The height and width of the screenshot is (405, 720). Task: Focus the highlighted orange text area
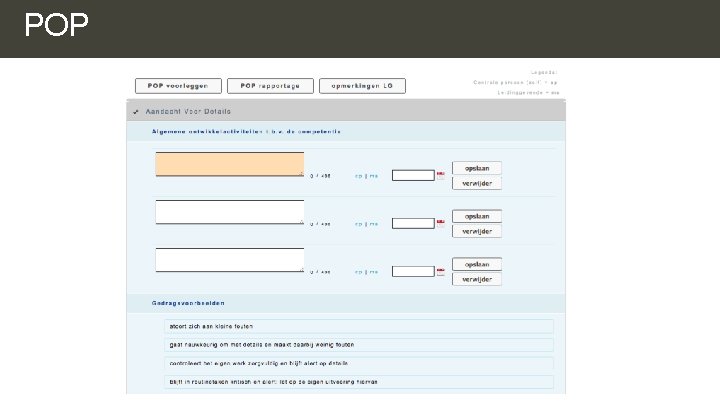[230, 164]
